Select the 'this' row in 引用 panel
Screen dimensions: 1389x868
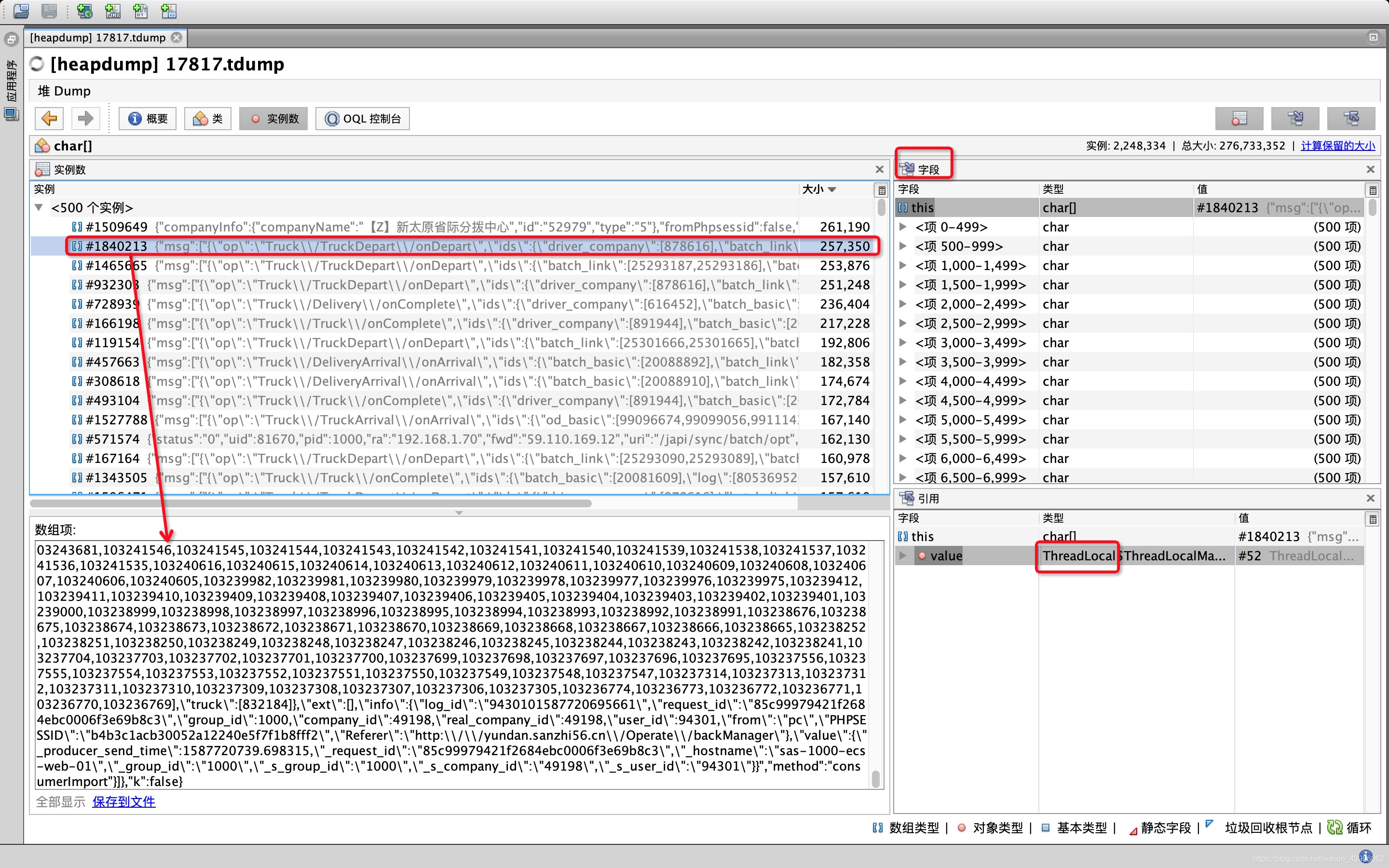click(x=1130, y=536)
